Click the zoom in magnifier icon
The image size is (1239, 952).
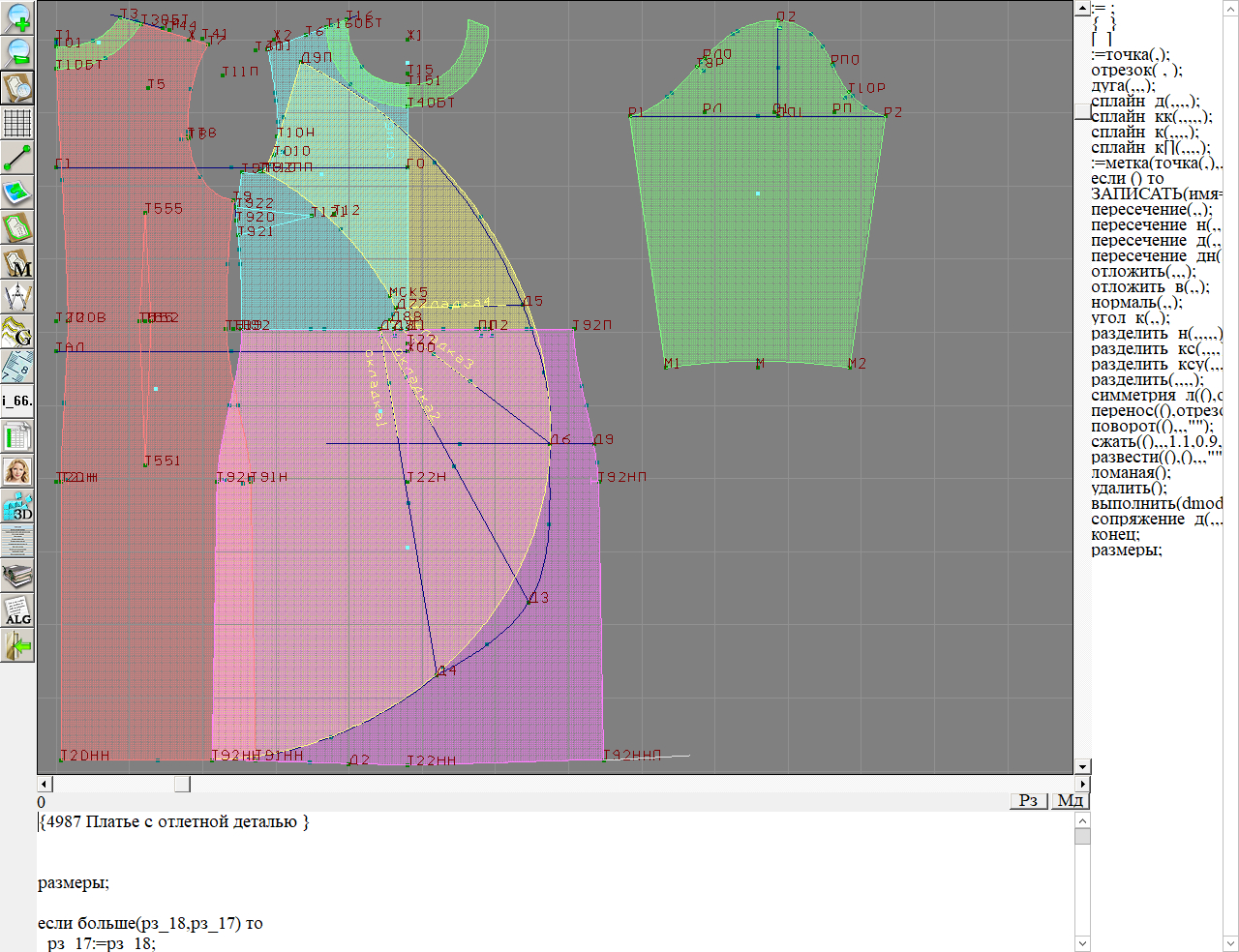coord(17,17)
